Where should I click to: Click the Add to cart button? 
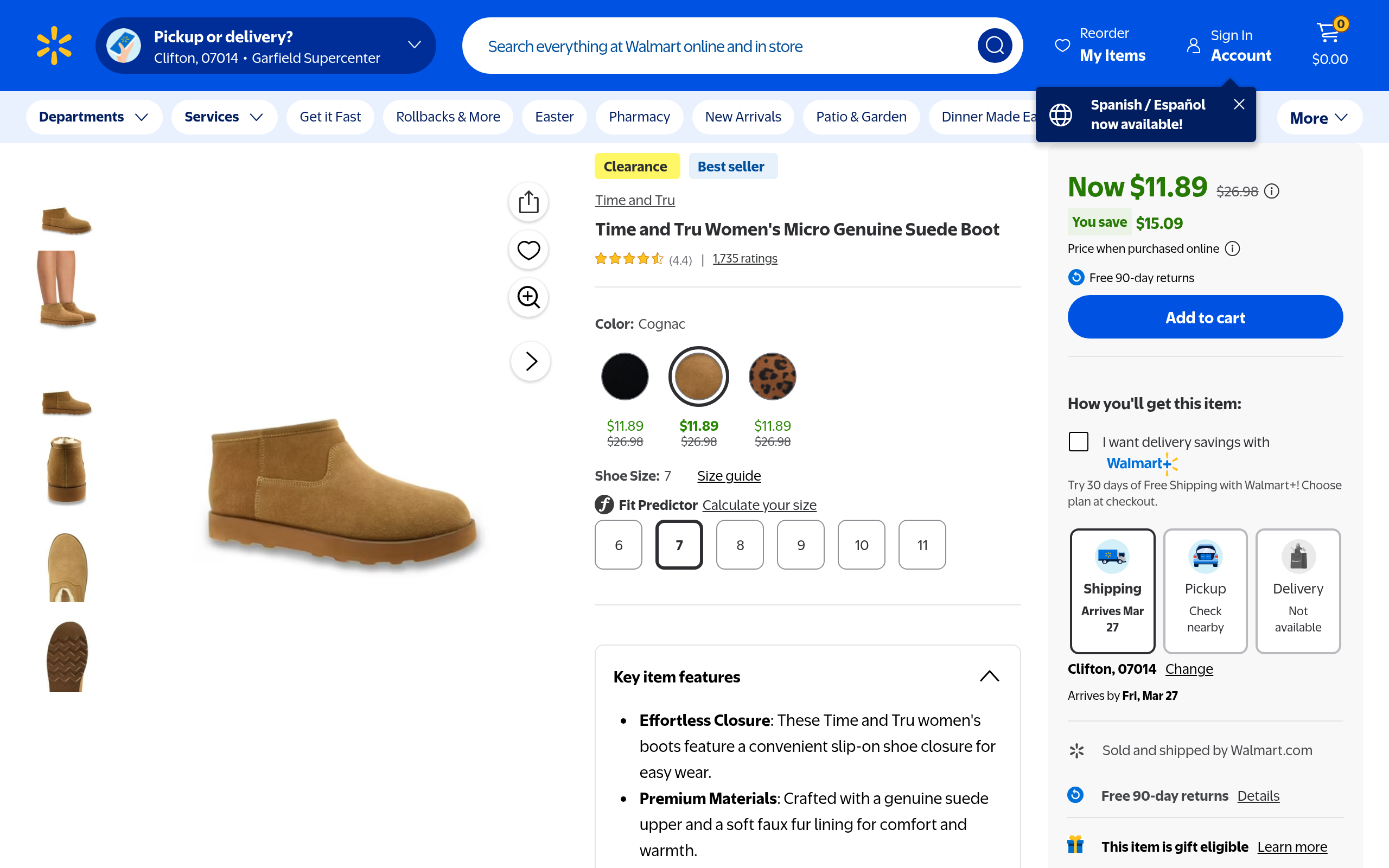(1205, 317)
